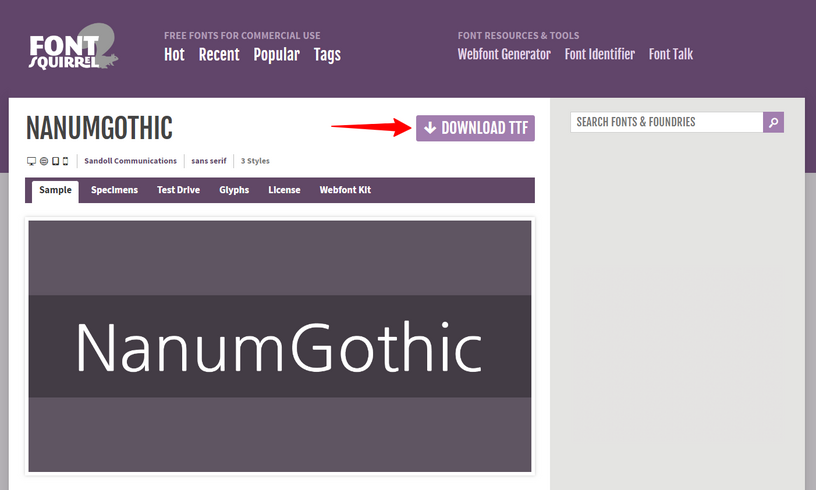Download the NanumGothic TTF

tap(475, 128)
